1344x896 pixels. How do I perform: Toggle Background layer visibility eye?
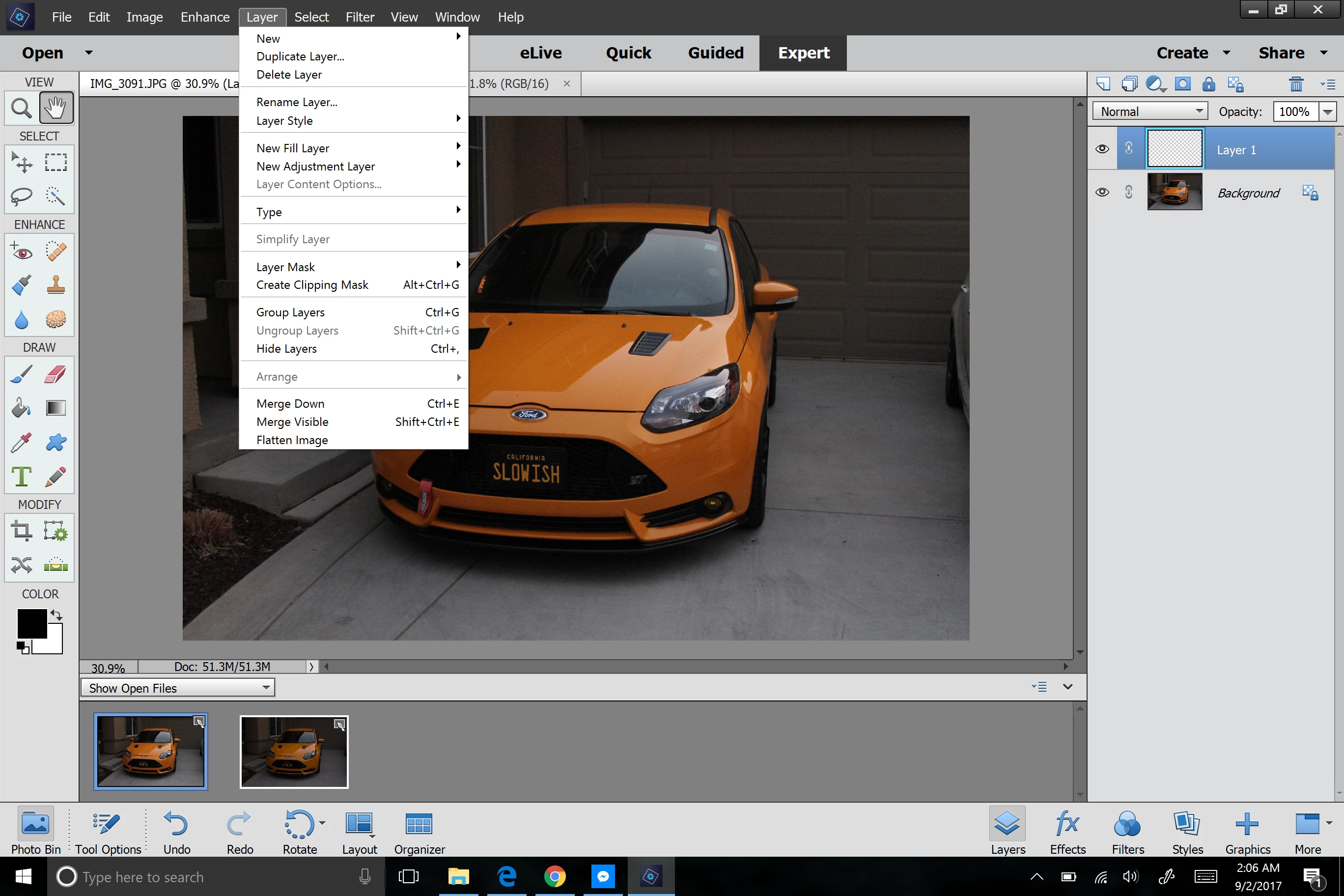pos(1102,193)
